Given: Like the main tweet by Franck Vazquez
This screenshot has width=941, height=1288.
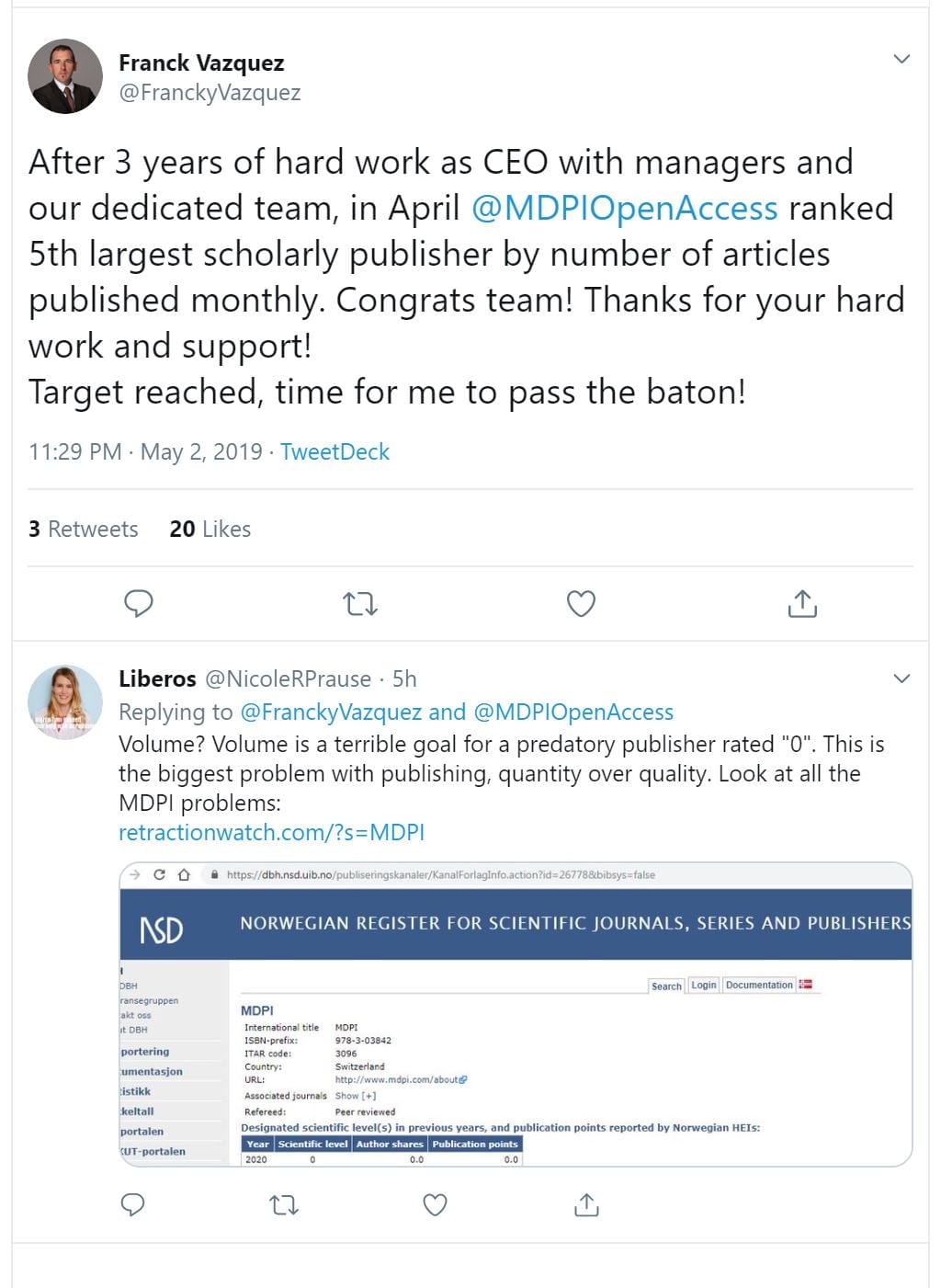Looking at the screenshot, I should (581, 603).
